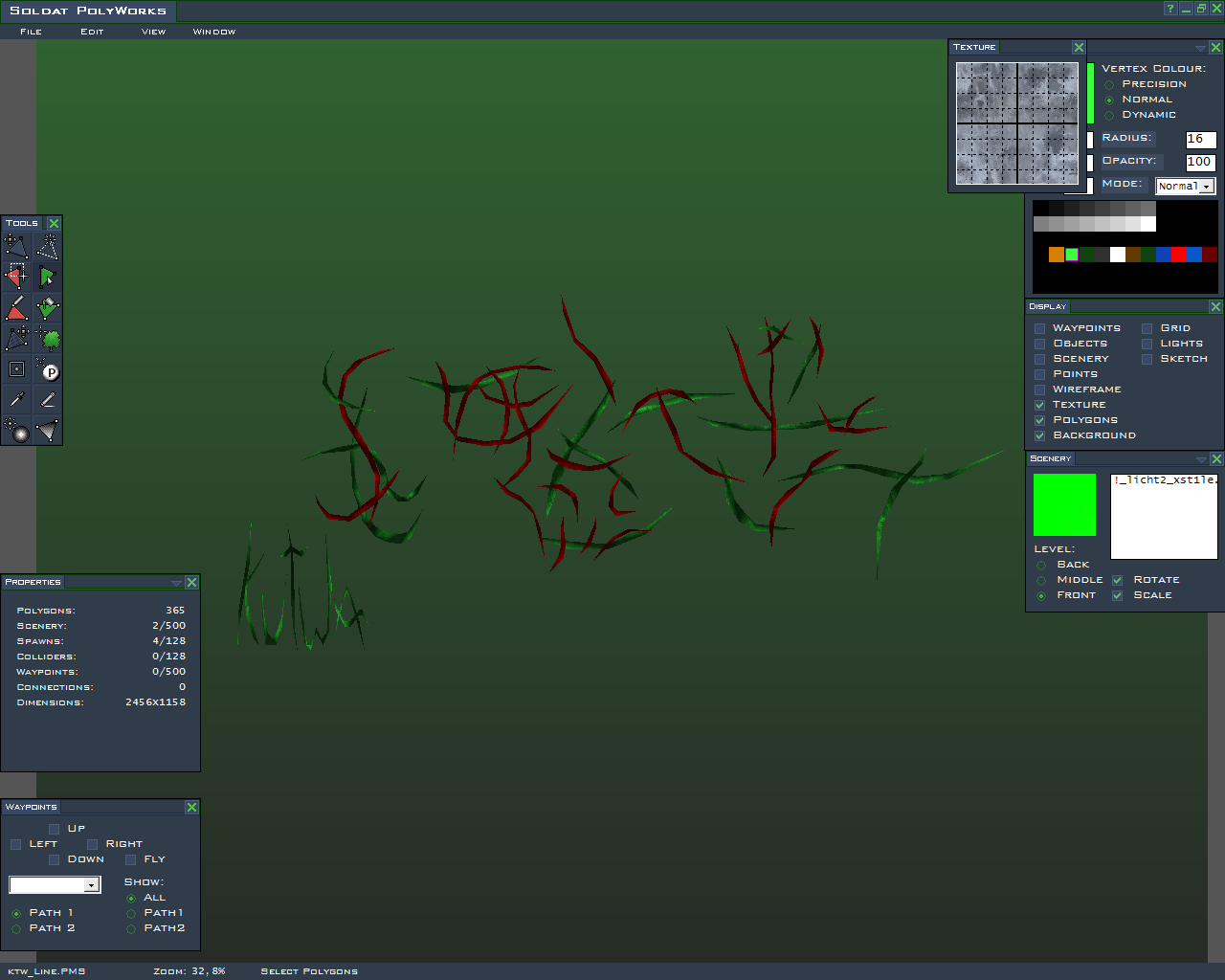Pick the red colour swatch in palette
The width and height of the screenshot is (1225, 980).
point(1179,255)
